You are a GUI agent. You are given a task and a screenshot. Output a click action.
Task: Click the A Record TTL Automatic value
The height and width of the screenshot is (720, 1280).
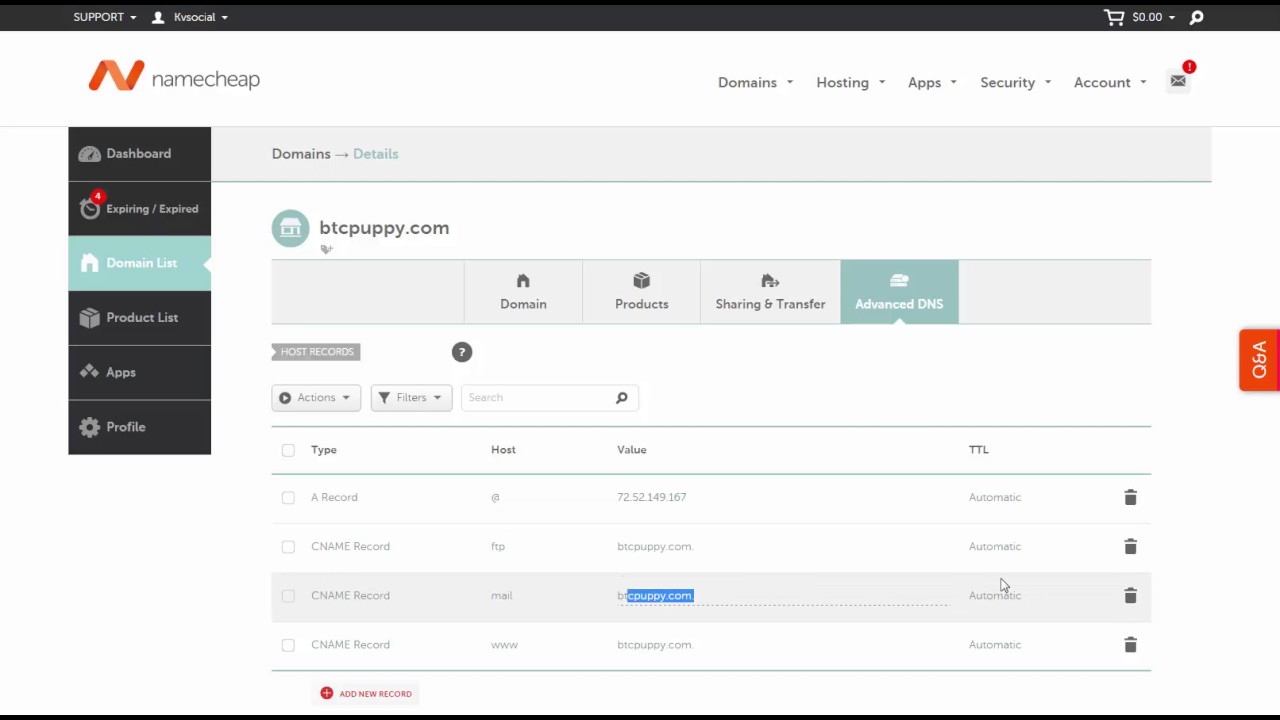click(x=995, y=497)
